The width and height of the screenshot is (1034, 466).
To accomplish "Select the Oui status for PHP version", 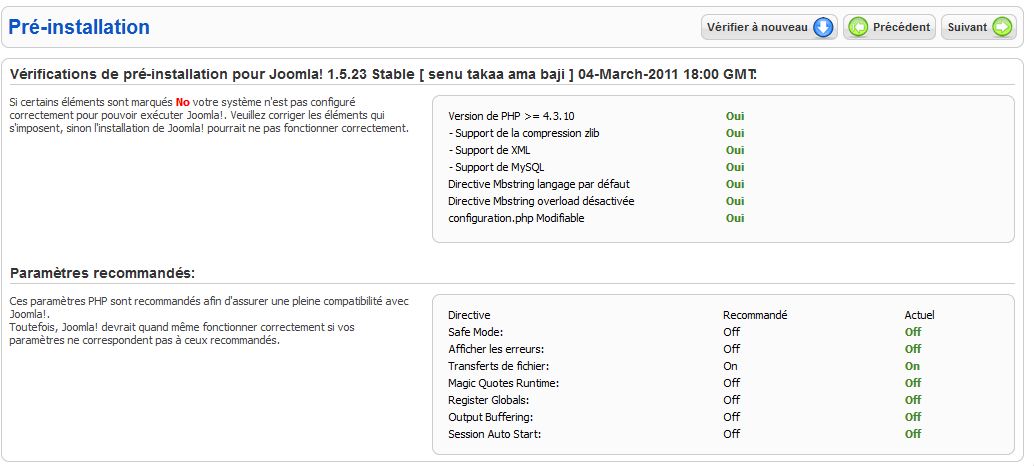I will point(735,116).
